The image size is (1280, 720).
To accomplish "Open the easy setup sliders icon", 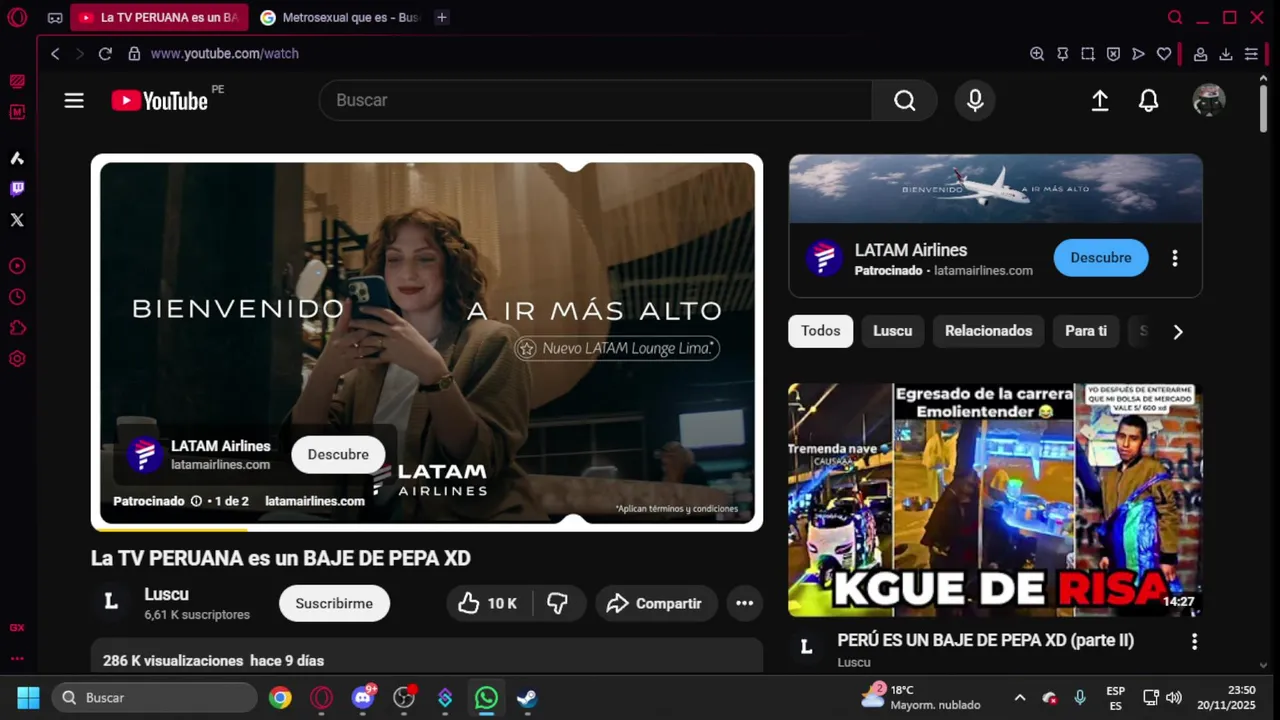I will click(1251, 54).
